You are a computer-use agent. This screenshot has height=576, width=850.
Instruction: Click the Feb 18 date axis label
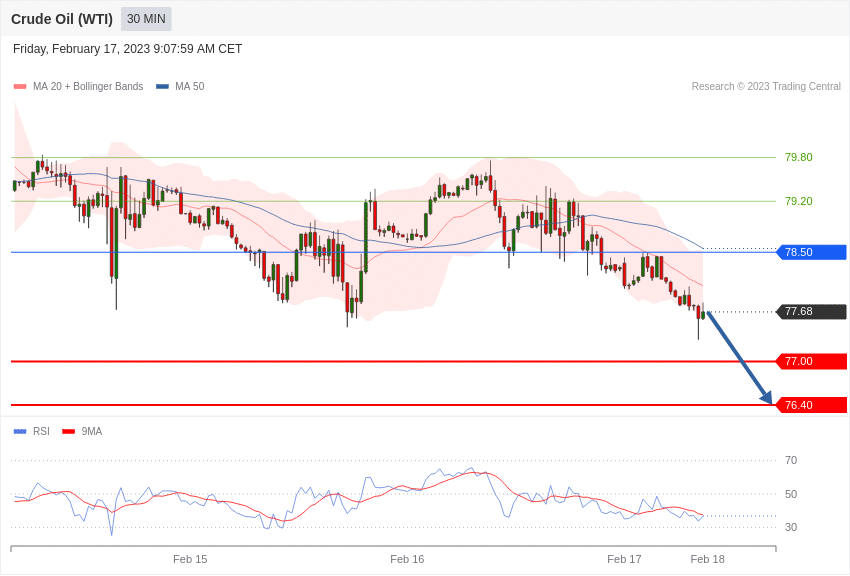click(707, 559)
